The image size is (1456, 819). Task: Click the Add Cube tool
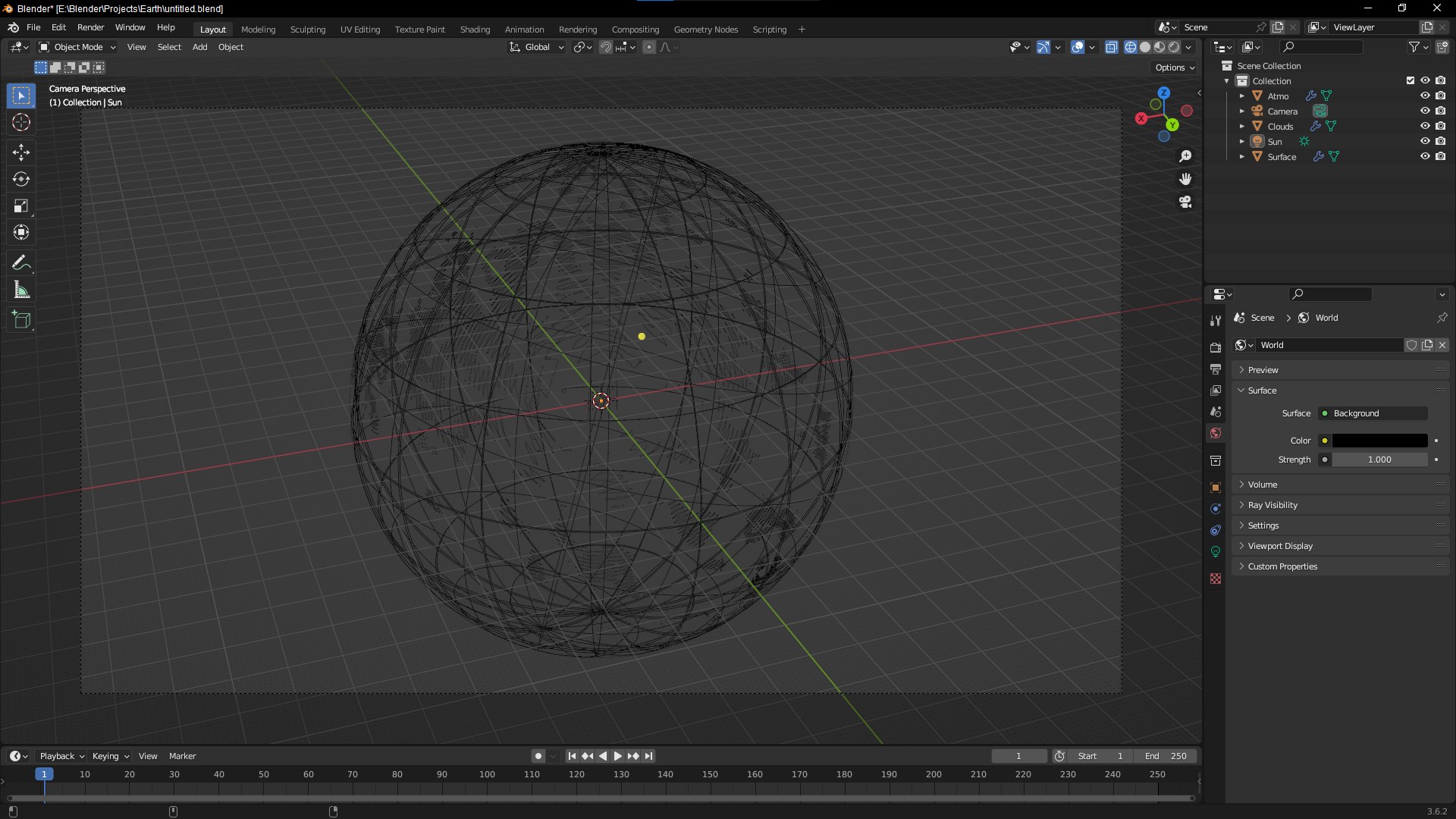tap(20, 319)
